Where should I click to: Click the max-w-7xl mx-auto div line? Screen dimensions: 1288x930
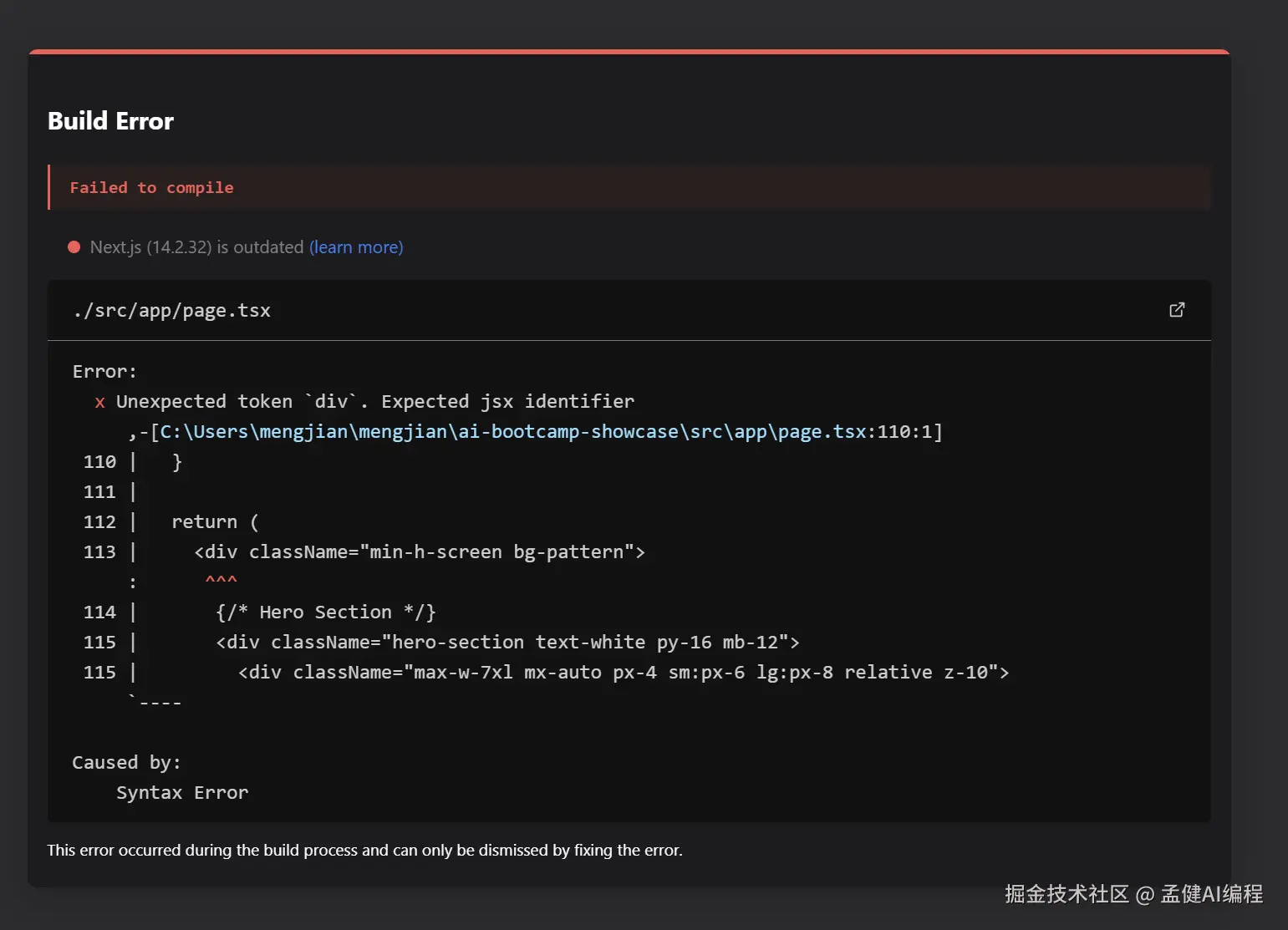pyautogui.click(x=623, y=673)
